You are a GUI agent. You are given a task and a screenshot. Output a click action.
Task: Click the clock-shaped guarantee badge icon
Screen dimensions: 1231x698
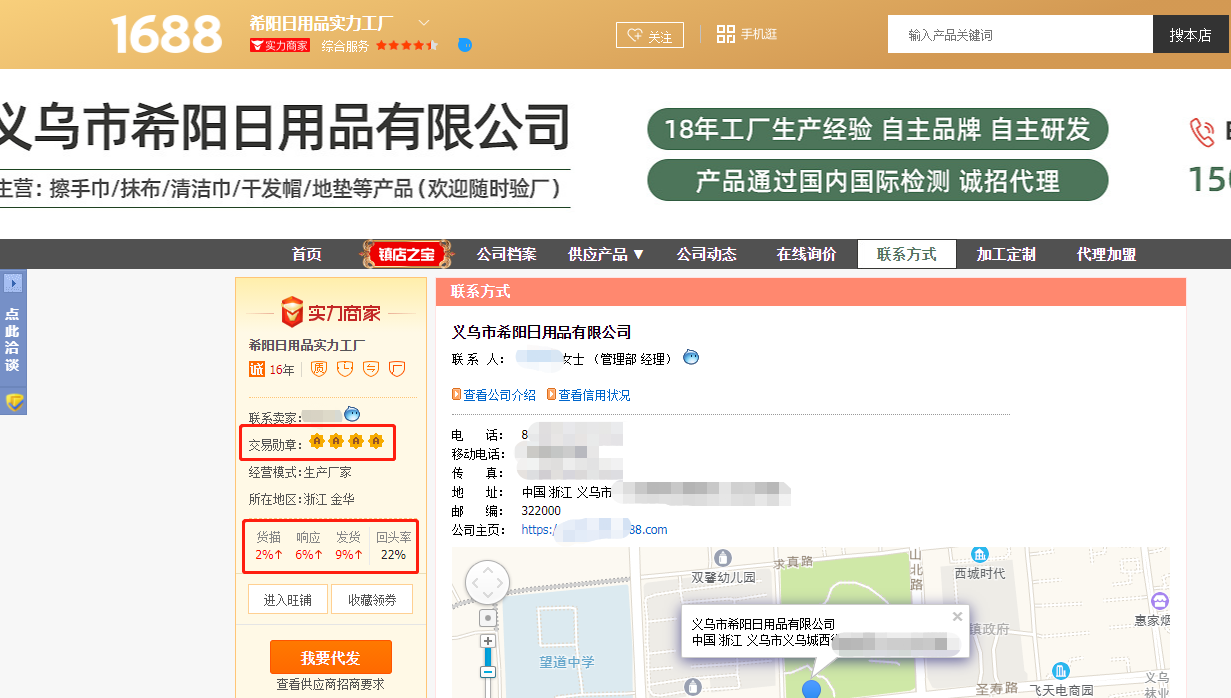(345, 369)
